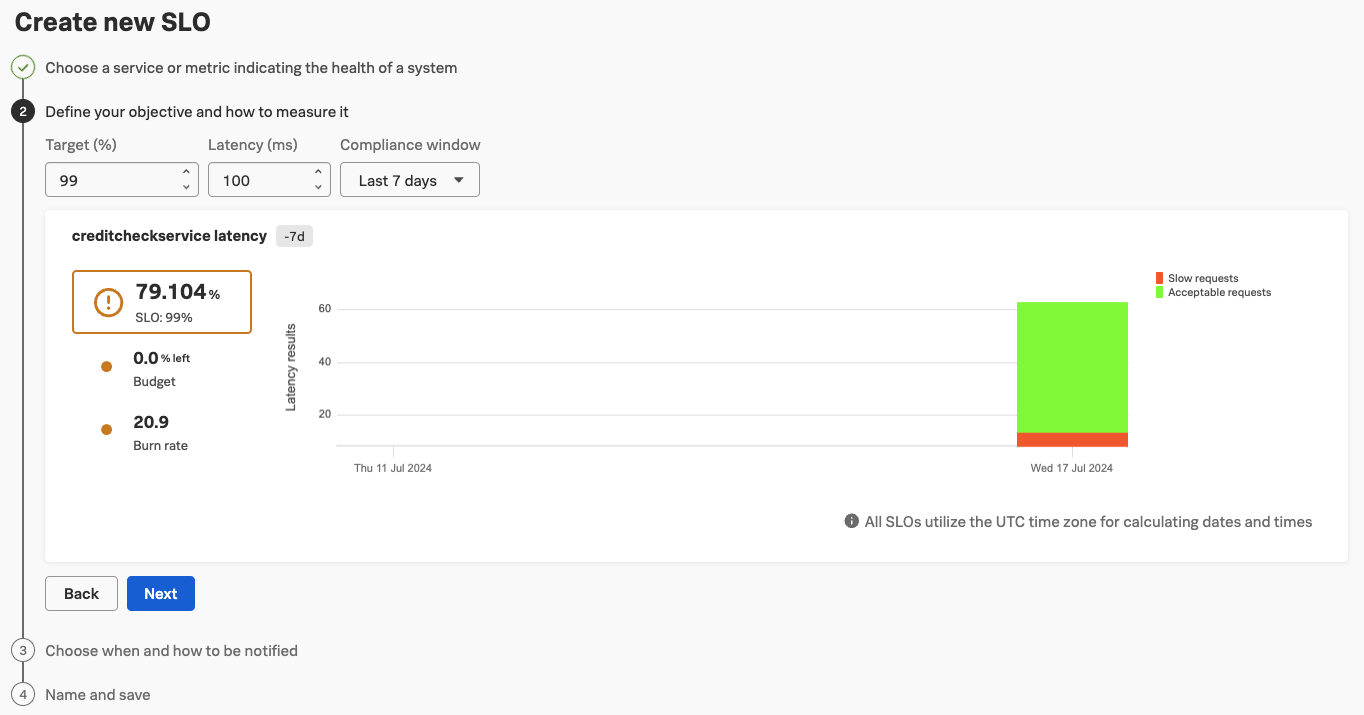Click the red Slow requests legend swatch
Image resolution: width=1364 pixels, height=715 pixels.
click(x=1159, y=278)
